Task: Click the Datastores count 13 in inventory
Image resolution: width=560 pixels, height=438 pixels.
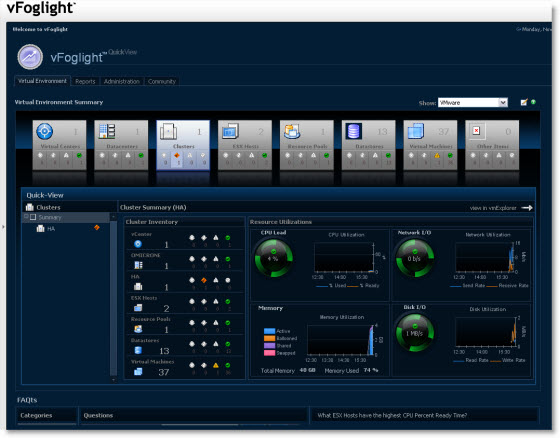Action: click(164, 351)
